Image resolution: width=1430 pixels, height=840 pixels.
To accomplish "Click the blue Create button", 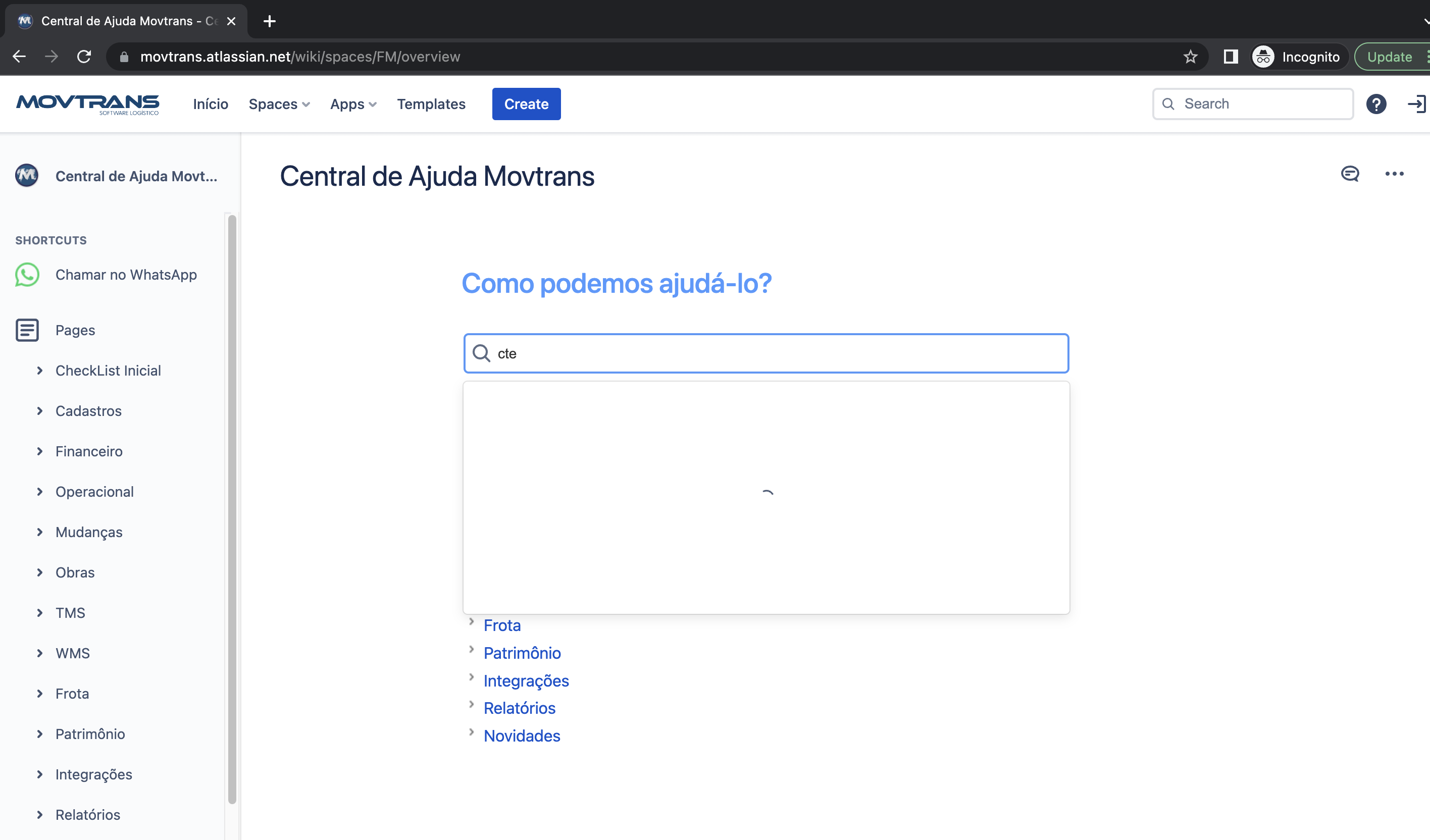I will click(526, 104).
